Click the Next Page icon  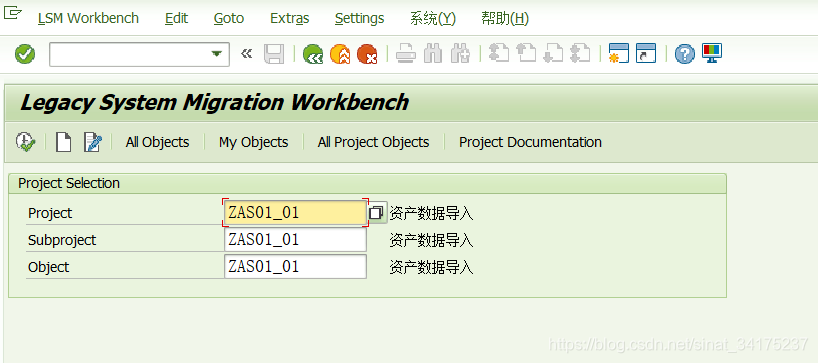(553, 53)
